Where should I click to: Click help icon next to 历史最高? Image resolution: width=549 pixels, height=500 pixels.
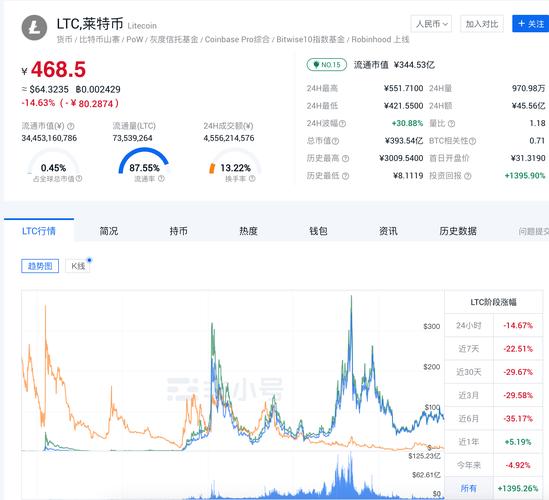(x=345, y=158)
